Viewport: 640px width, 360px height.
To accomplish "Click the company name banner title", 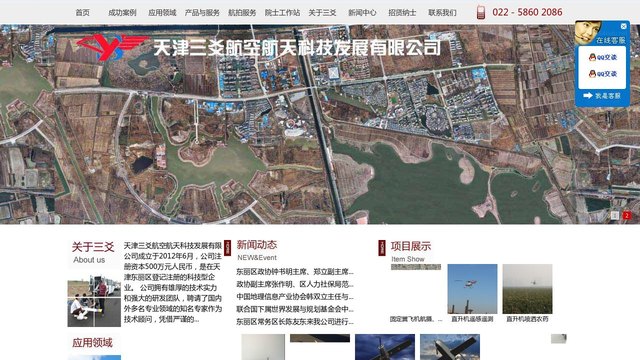I will 297,48.
